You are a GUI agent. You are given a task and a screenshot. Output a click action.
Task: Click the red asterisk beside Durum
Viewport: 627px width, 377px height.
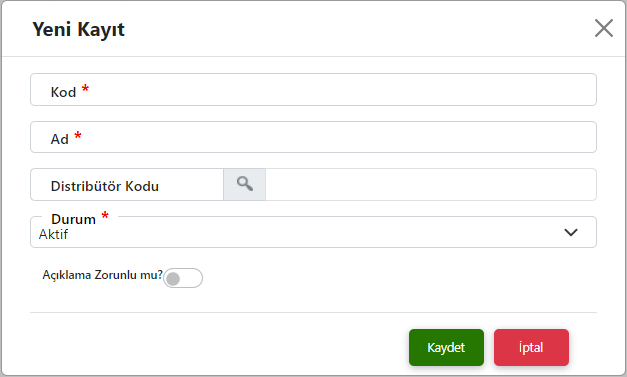(x=105, y=215)
